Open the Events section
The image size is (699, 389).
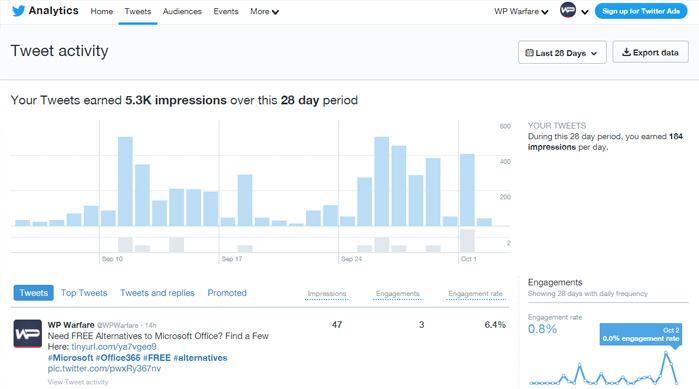tap(226, 12)
